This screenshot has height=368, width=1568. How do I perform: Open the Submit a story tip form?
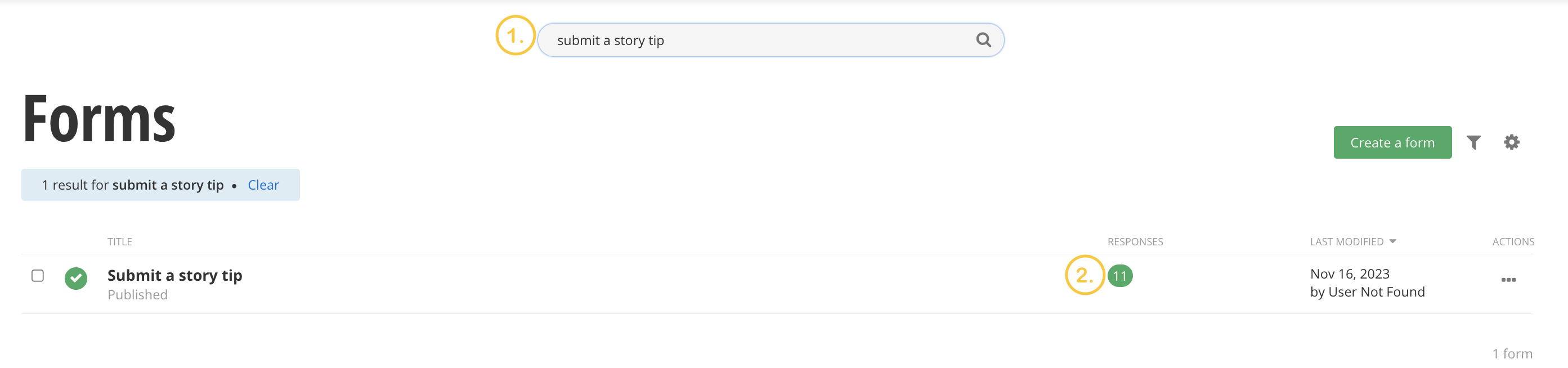click(x=174, y=276)
